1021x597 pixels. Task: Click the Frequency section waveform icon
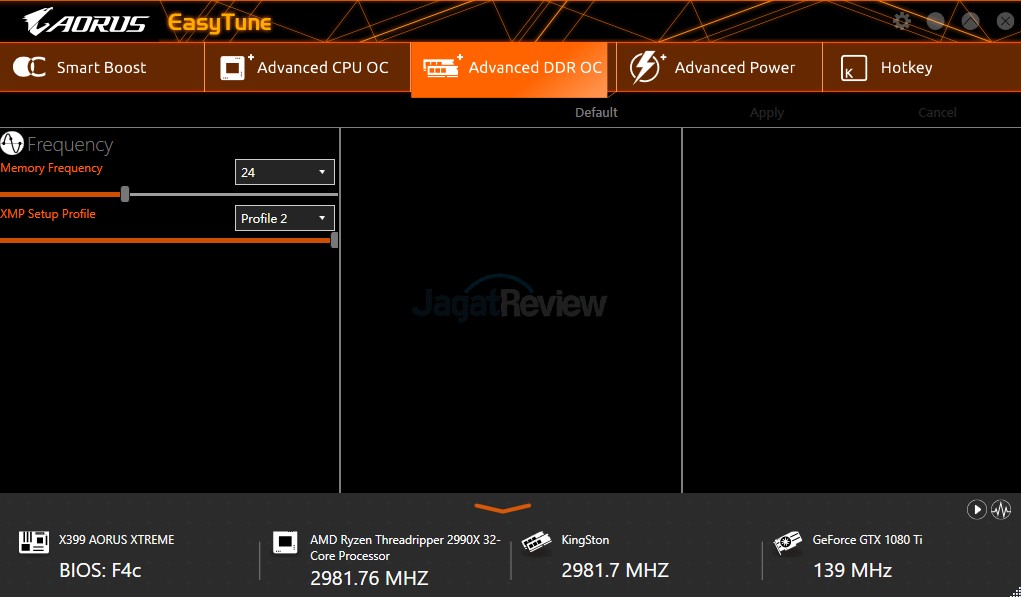click(x=12, y=143)
